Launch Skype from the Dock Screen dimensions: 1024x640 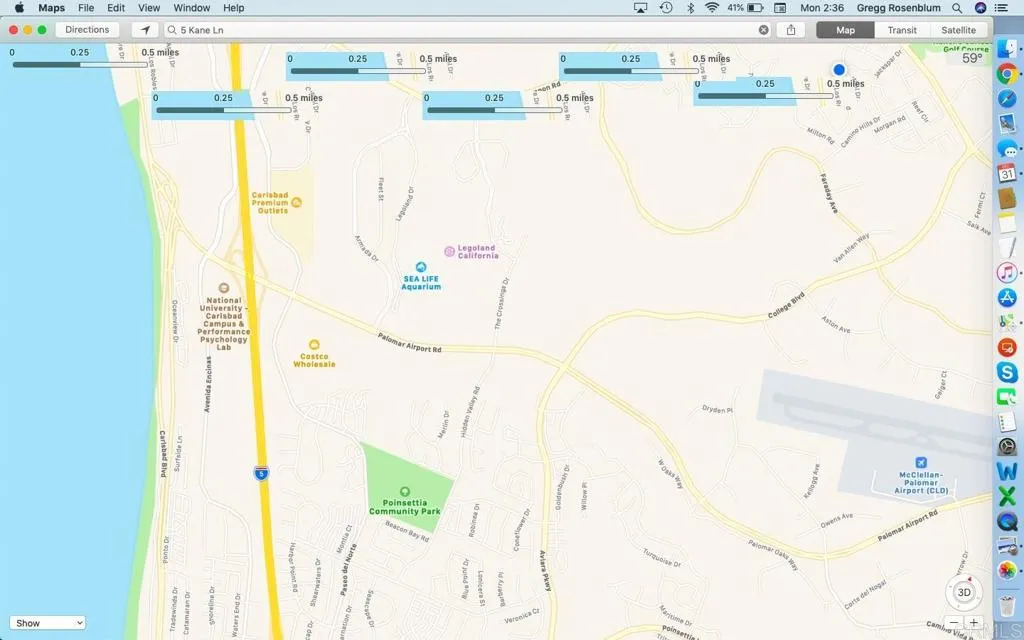1007,372
